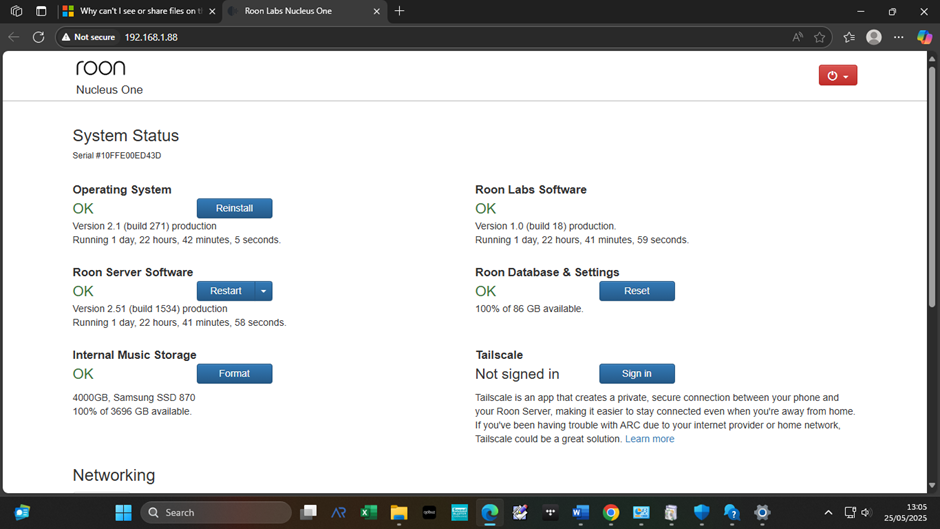Open Word from the taskbar

click(580, 513)
